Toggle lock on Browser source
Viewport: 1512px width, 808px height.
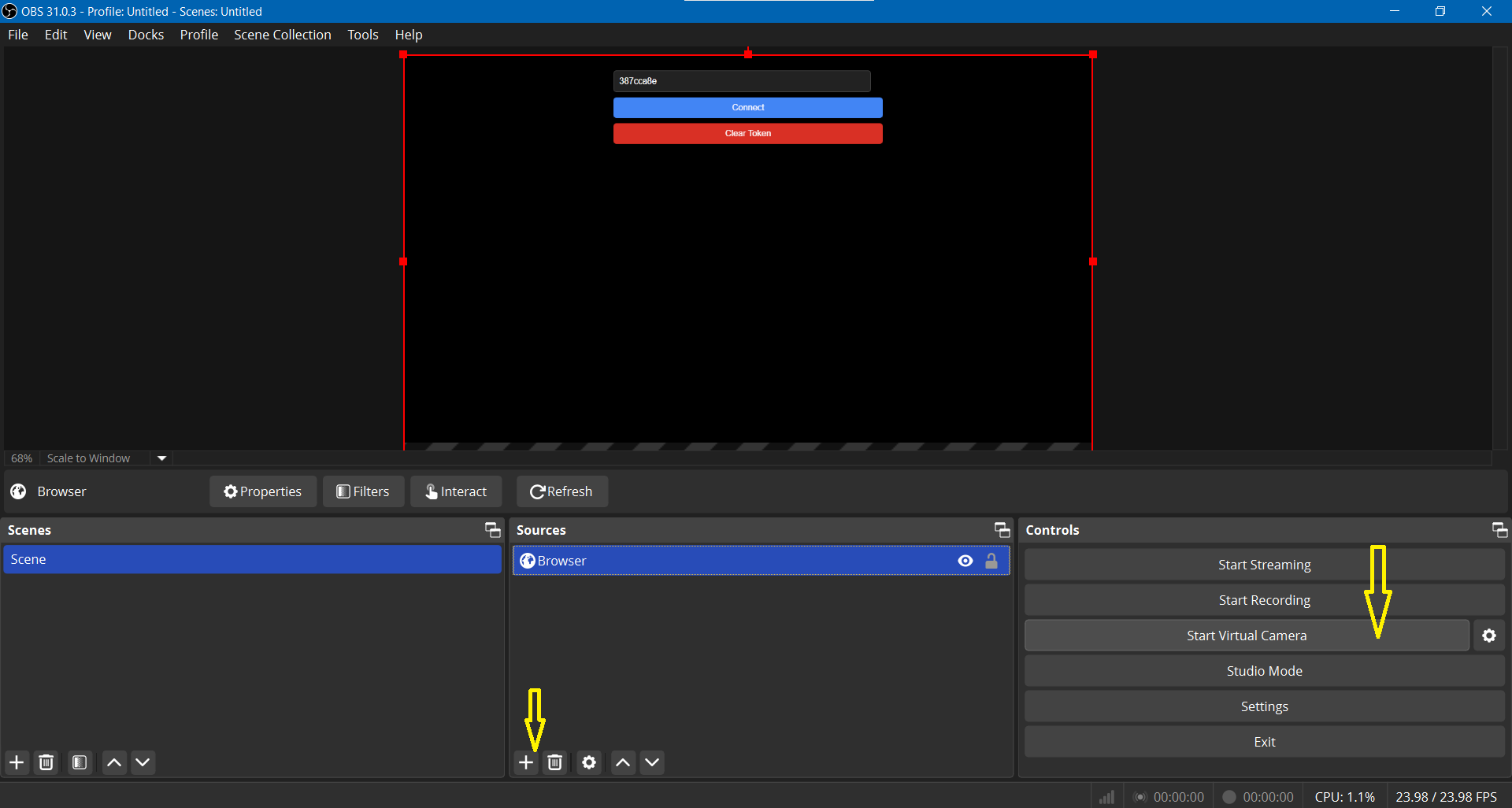click(x=991, y=561)
